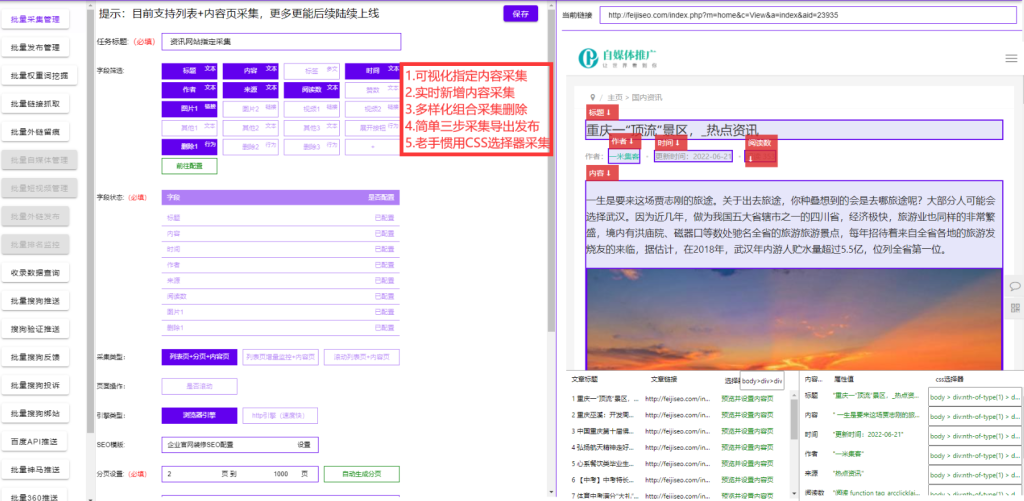Viewport: 1024px width, 501px height.
Task: Toggle the 是否滚动 page operation
Action: [199, 386]
